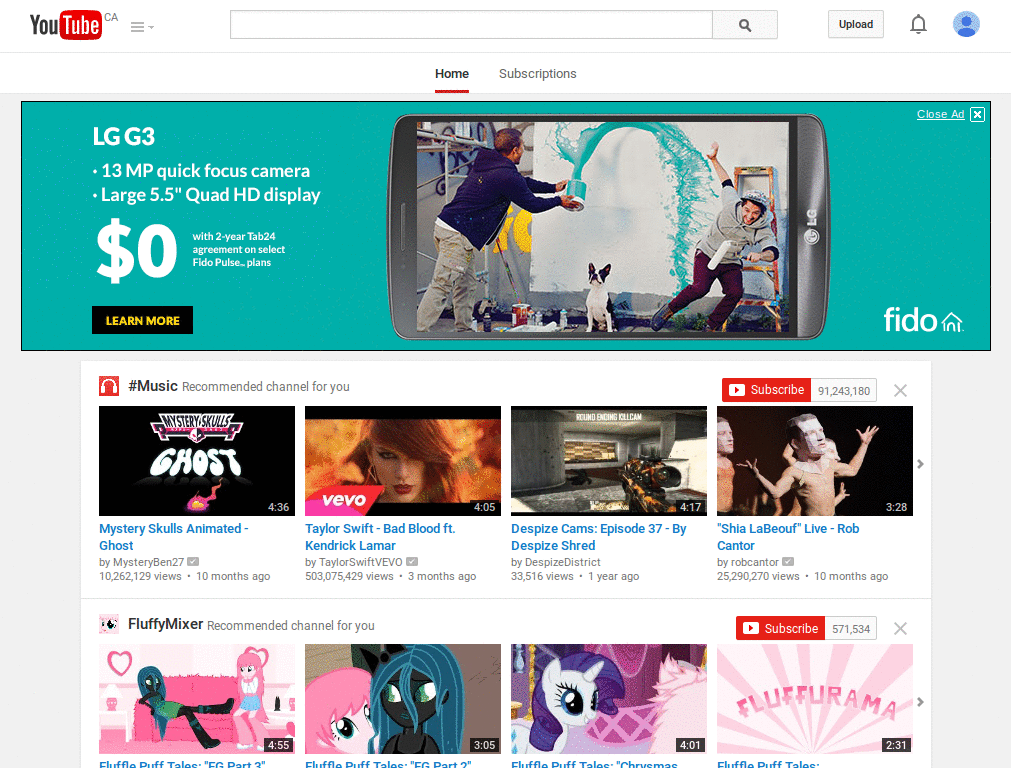Open "Shia LaBeouf" Live - Rob Cantor title
Viewport: 1024px width, 768px height.
pos(788,537)
